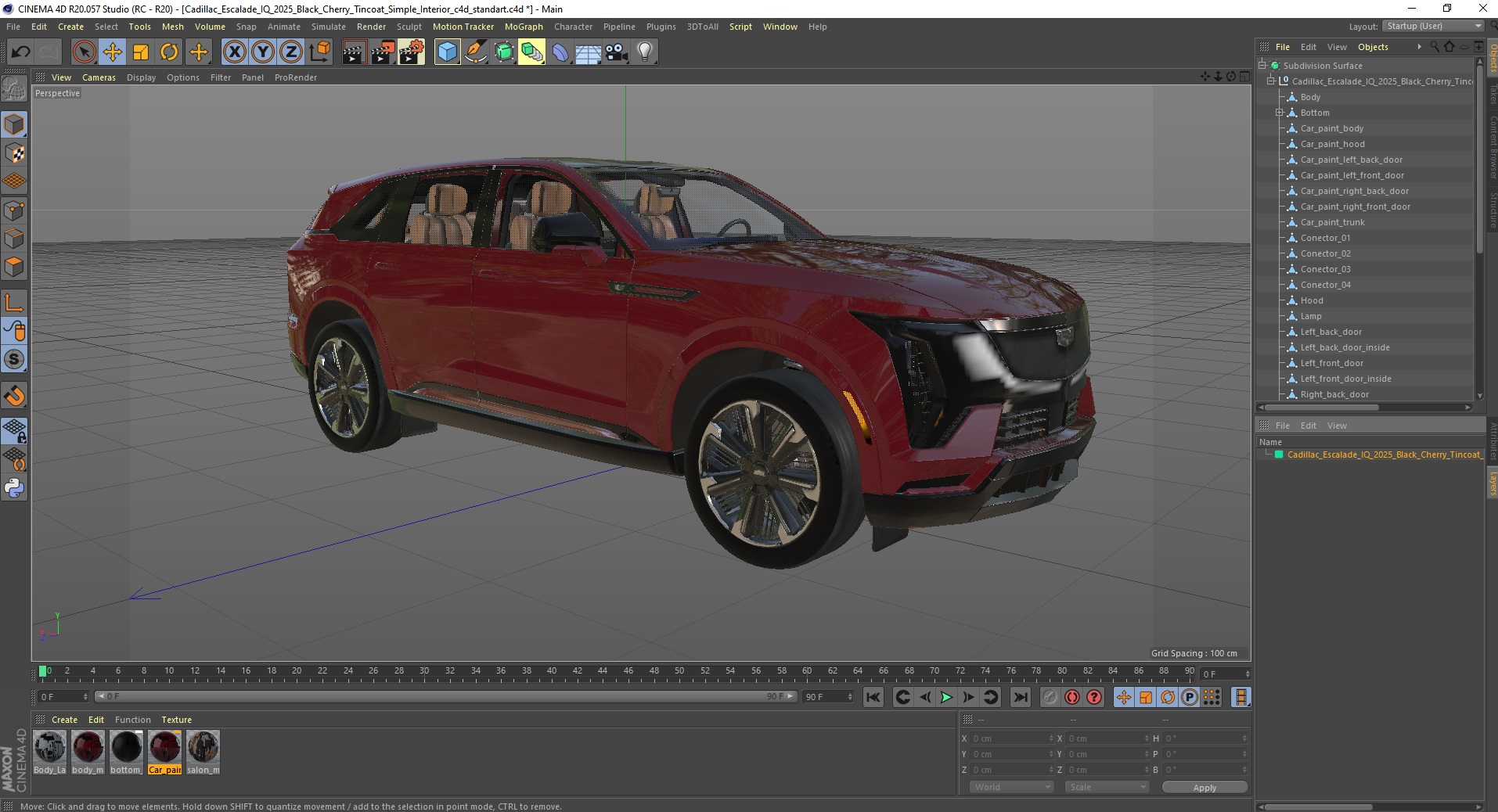Play the animation forwards

pos(946,697)
